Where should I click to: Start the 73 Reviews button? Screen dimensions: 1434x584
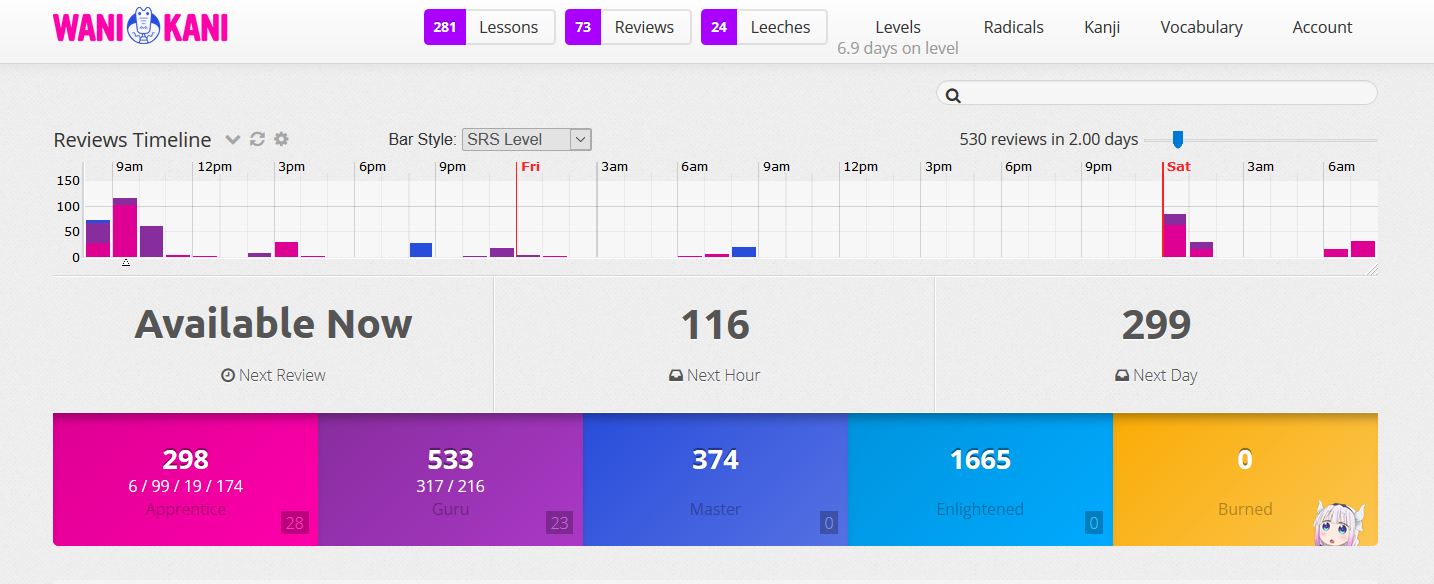coord(628,27)
